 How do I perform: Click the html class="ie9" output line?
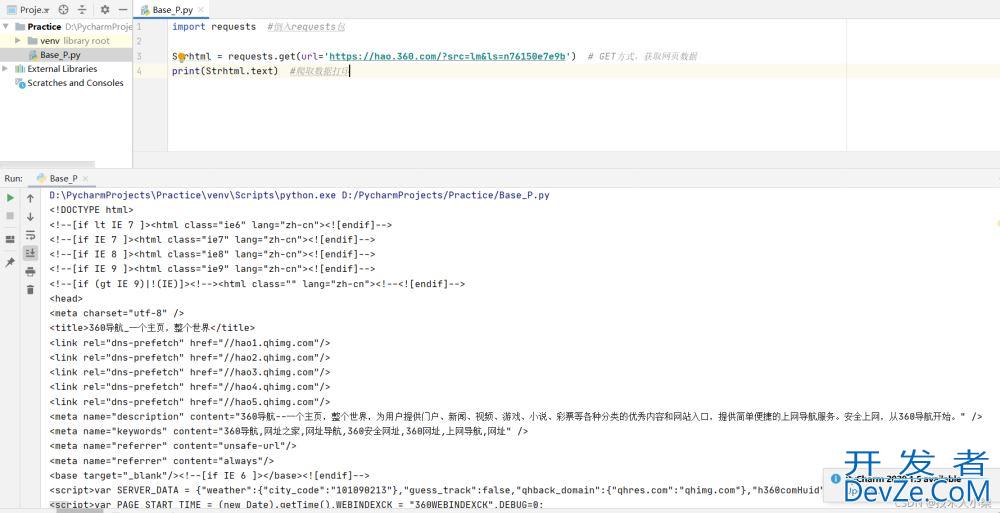[212, 269]
